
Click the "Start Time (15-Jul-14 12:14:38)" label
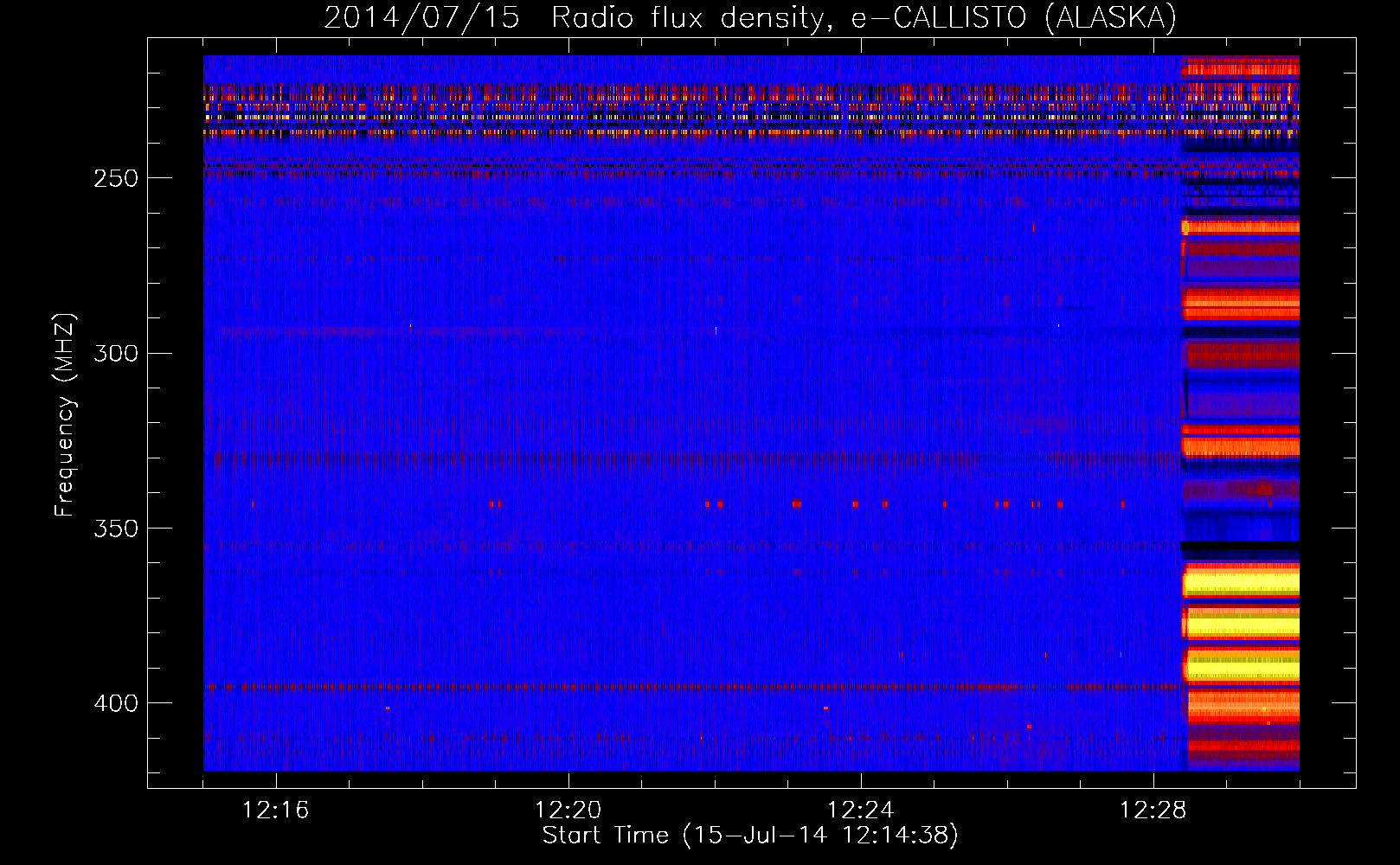coord(750,836)
